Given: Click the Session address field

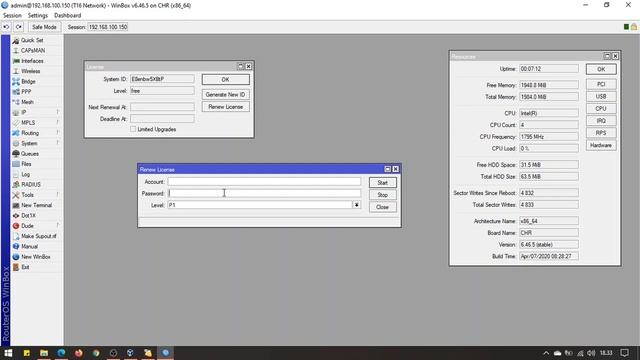Looking at the screenshot, I should (x=108, y=27).
